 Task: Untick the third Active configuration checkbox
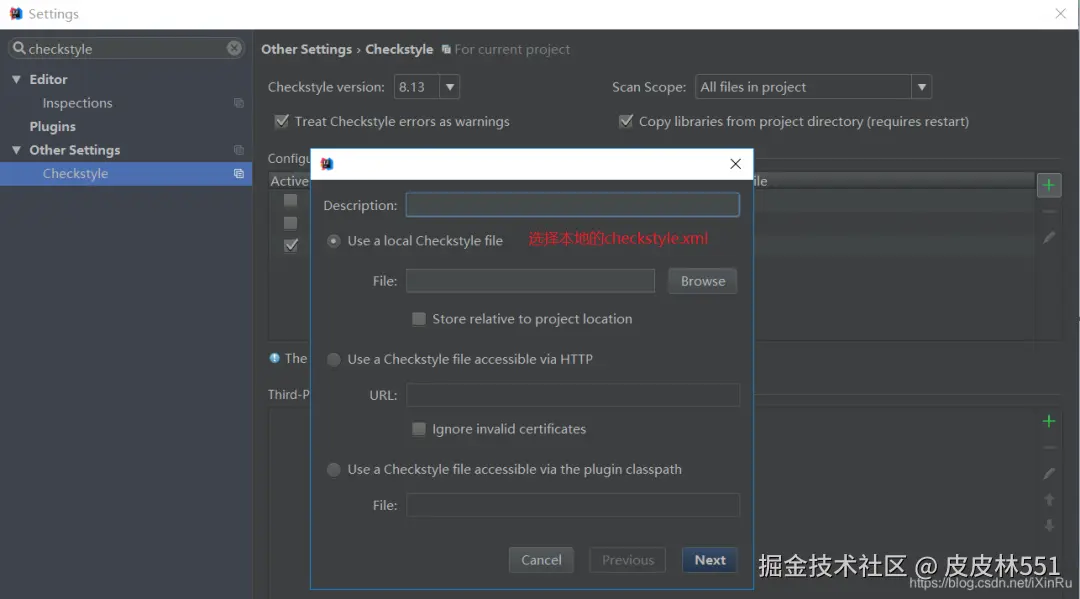[x=291, y=245]
